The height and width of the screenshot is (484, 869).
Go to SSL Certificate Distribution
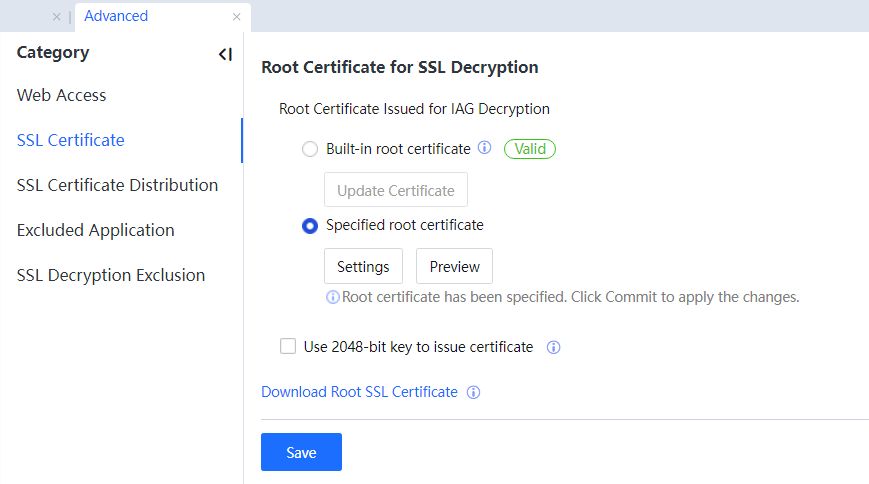[117, 185]
